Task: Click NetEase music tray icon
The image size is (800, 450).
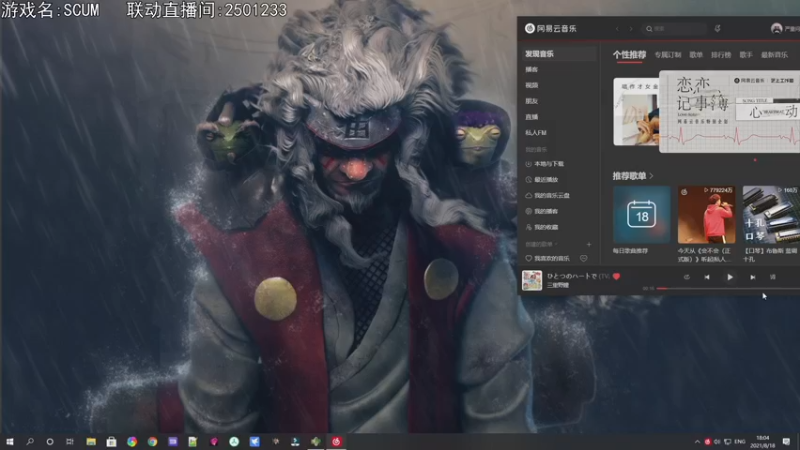Action: (707, 441)
